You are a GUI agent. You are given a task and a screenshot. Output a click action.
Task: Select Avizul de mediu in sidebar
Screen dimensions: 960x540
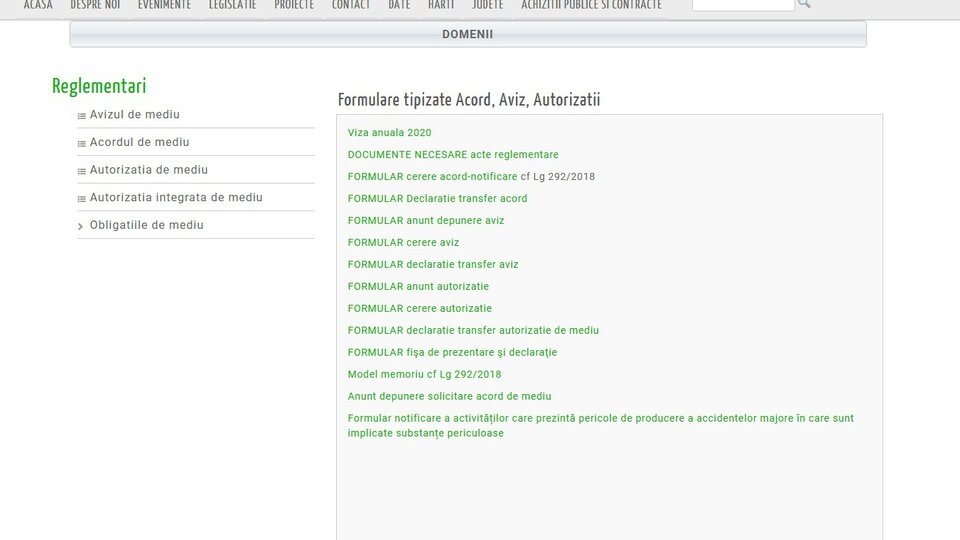click(135, 115)
